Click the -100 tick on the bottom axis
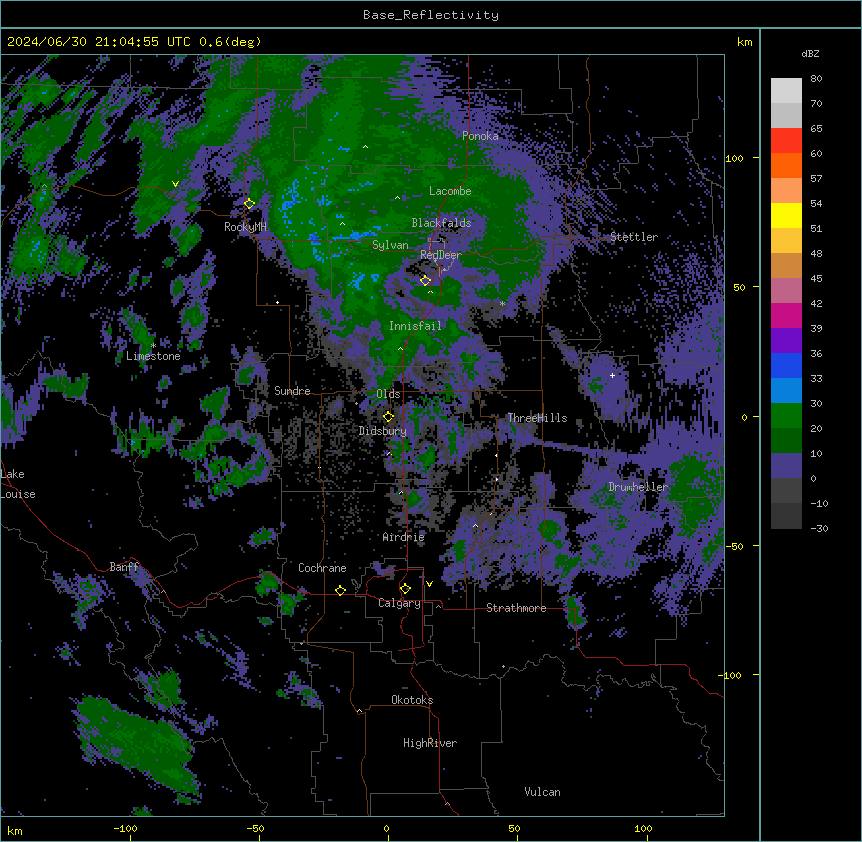 pos(126,828)
